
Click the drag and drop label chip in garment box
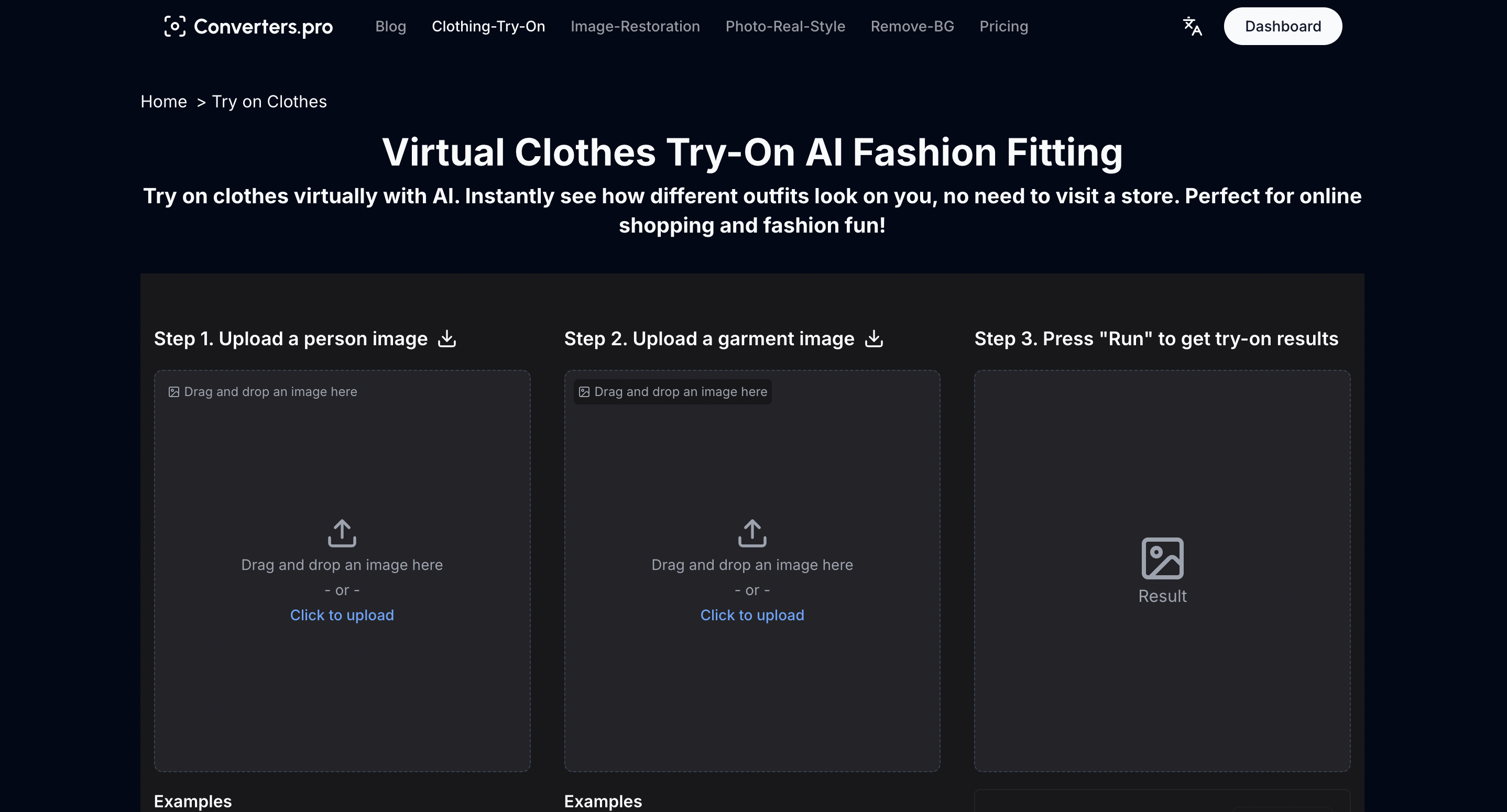click(x=673, y=392)
